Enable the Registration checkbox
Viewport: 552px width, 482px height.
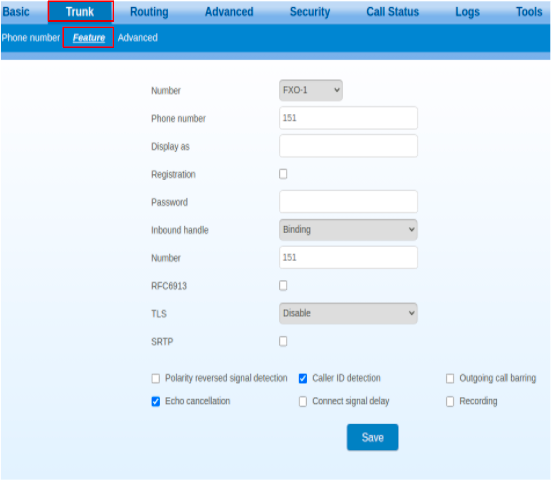click(283, 174)
